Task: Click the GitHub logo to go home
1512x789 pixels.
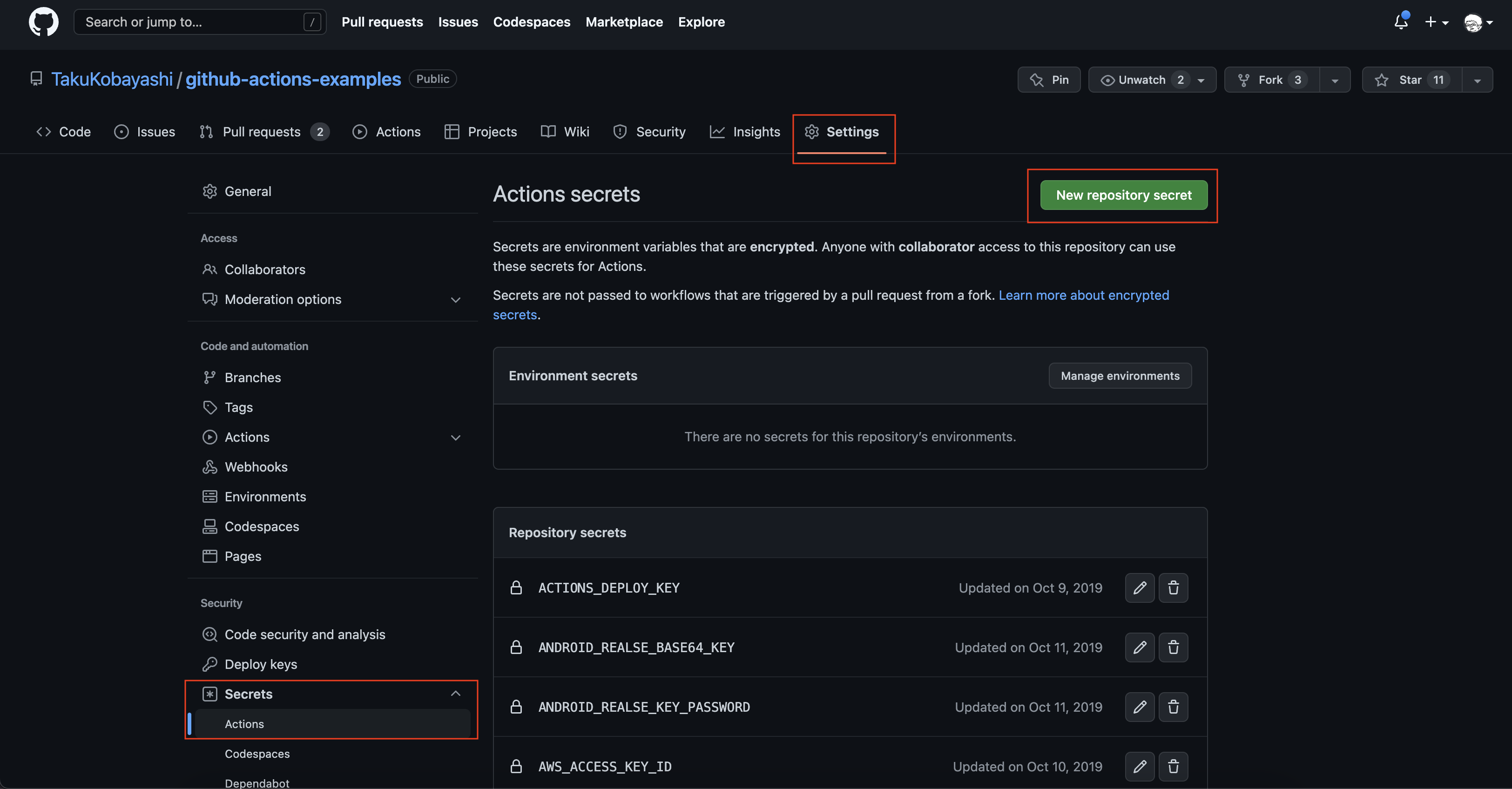Action: point(43,22)
